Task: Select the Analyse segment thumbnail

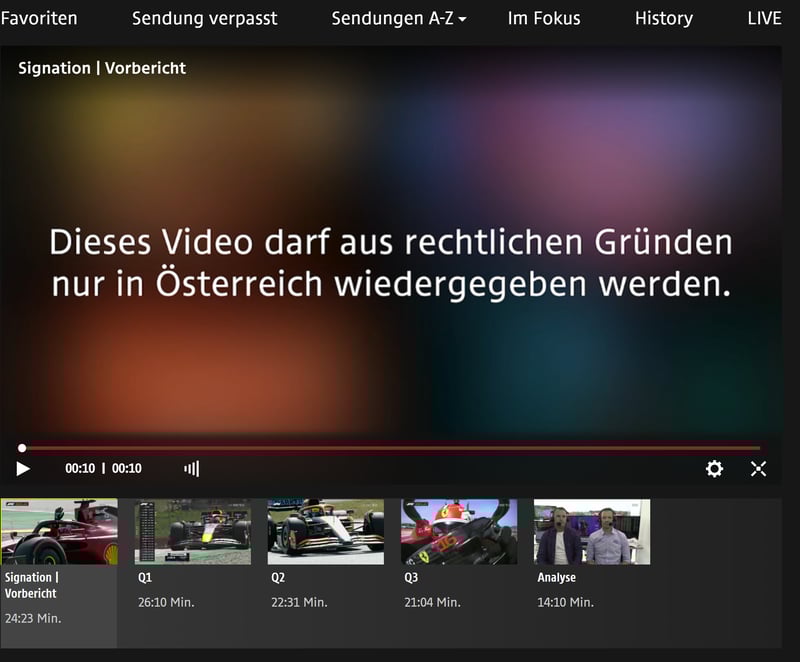Action: 592,531
